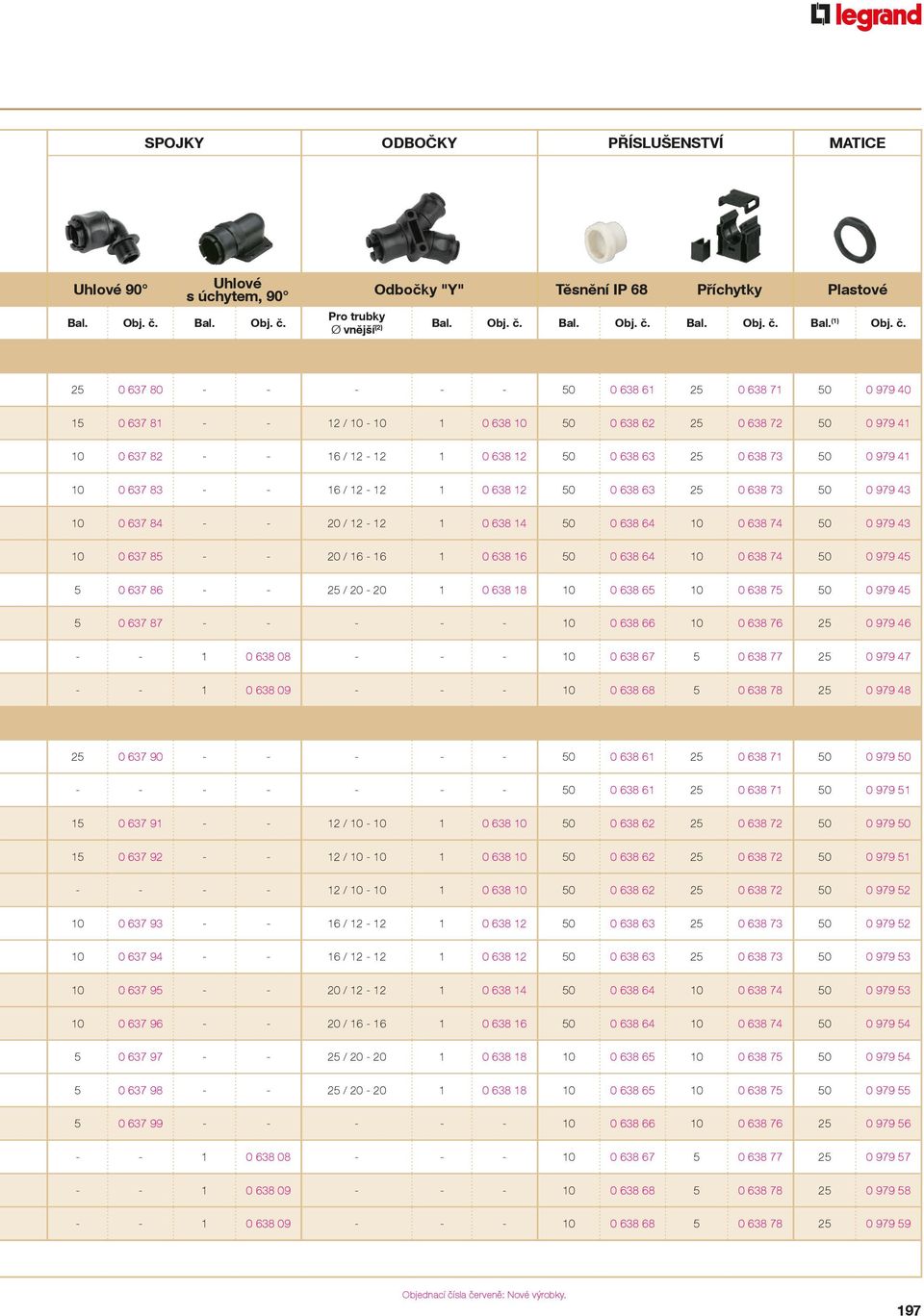The width and height of the screenshot is (924, 1316).
Task: Select the plastic nut ring image
Action: click(x=855, y=240)
